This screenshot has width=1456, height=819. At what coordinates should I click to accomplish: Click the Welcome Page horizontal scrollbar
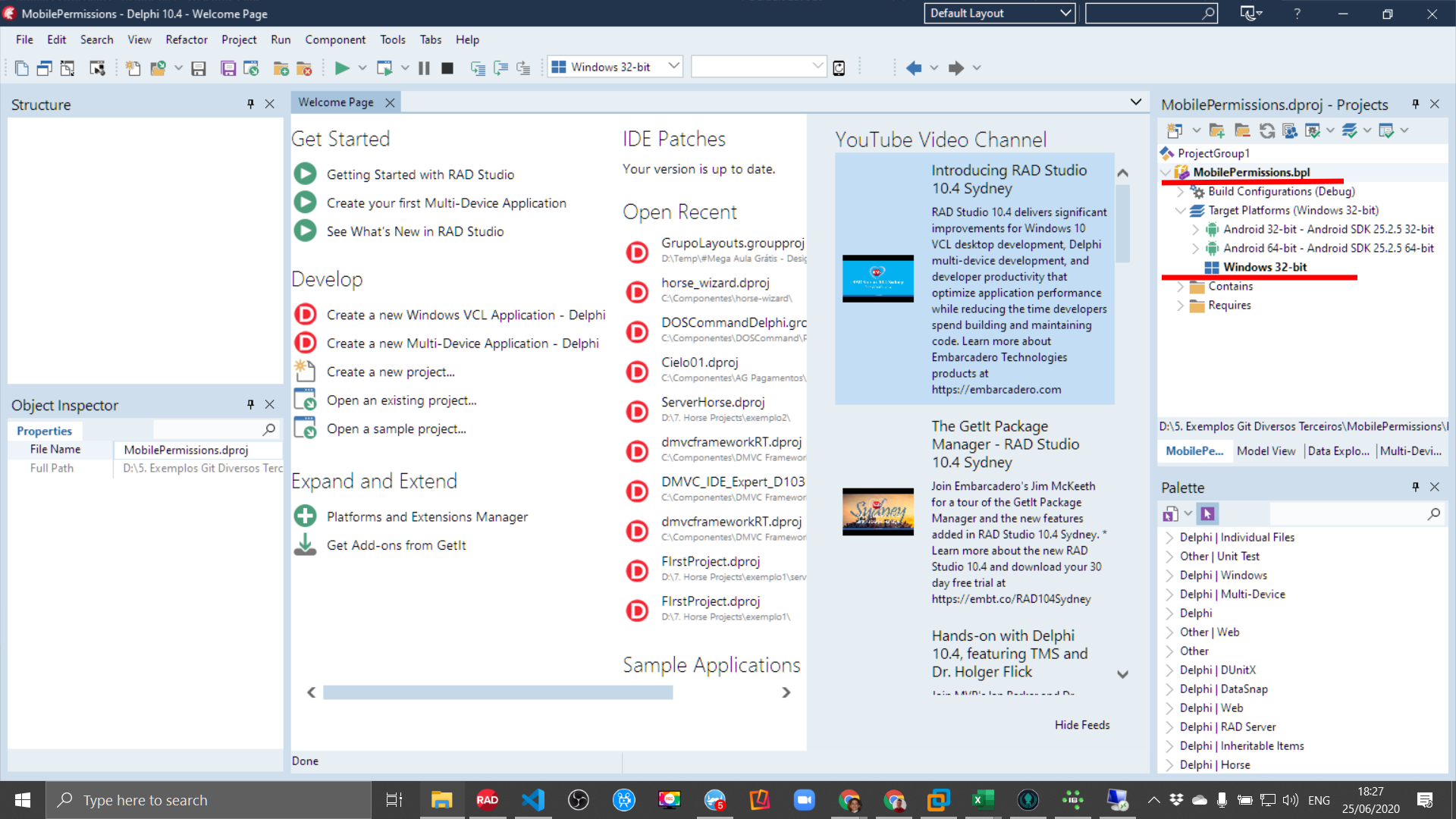click(497, 692)
